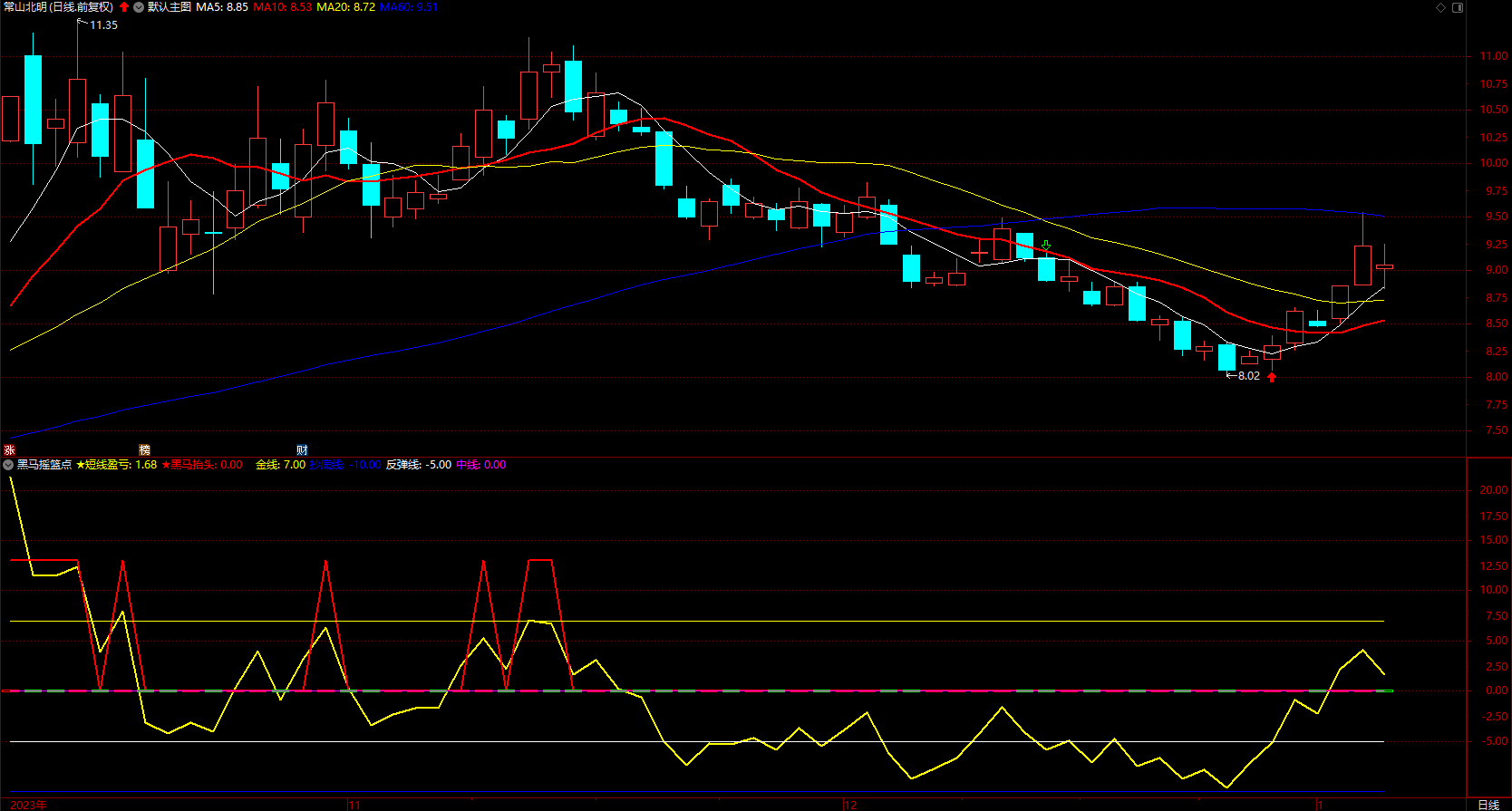The image size is (1512, 811).
Task: Click the 金线: 7.00 value
Action: coord(280,465)
